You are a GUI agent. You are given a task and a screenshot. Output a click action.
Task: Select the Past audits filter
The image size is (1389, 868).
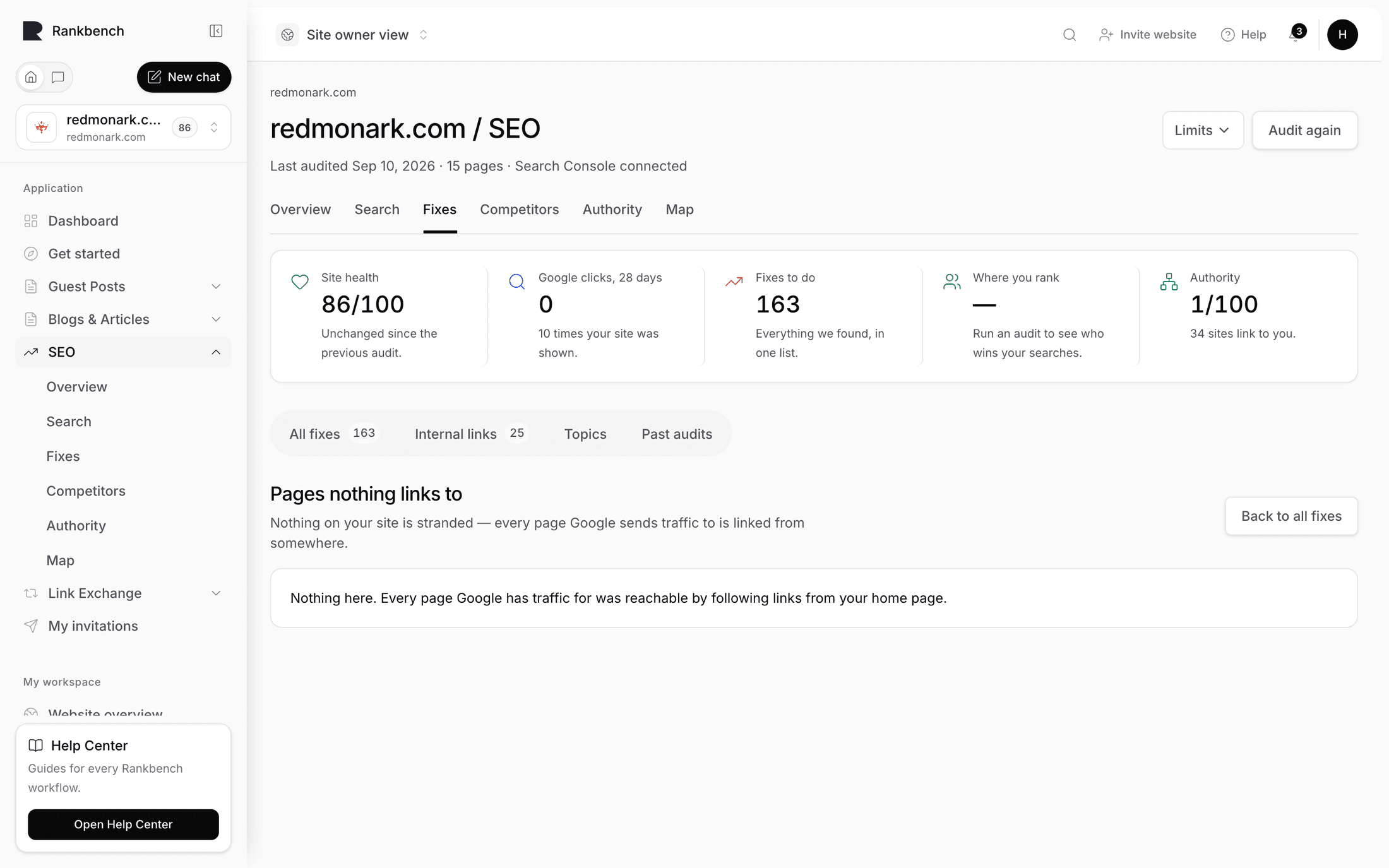[x=677, y=434]
